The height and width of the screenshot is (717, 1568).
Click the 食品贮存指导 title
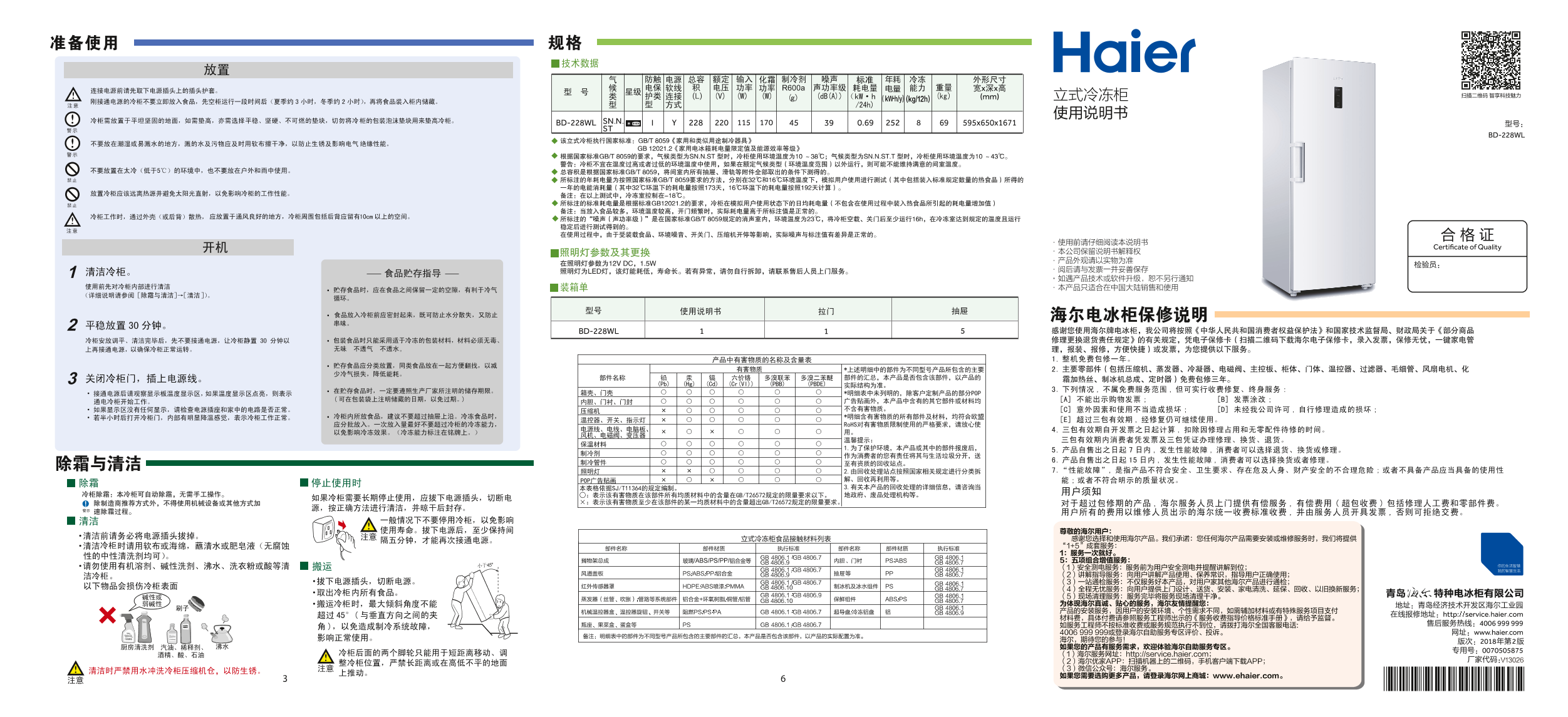412,273
